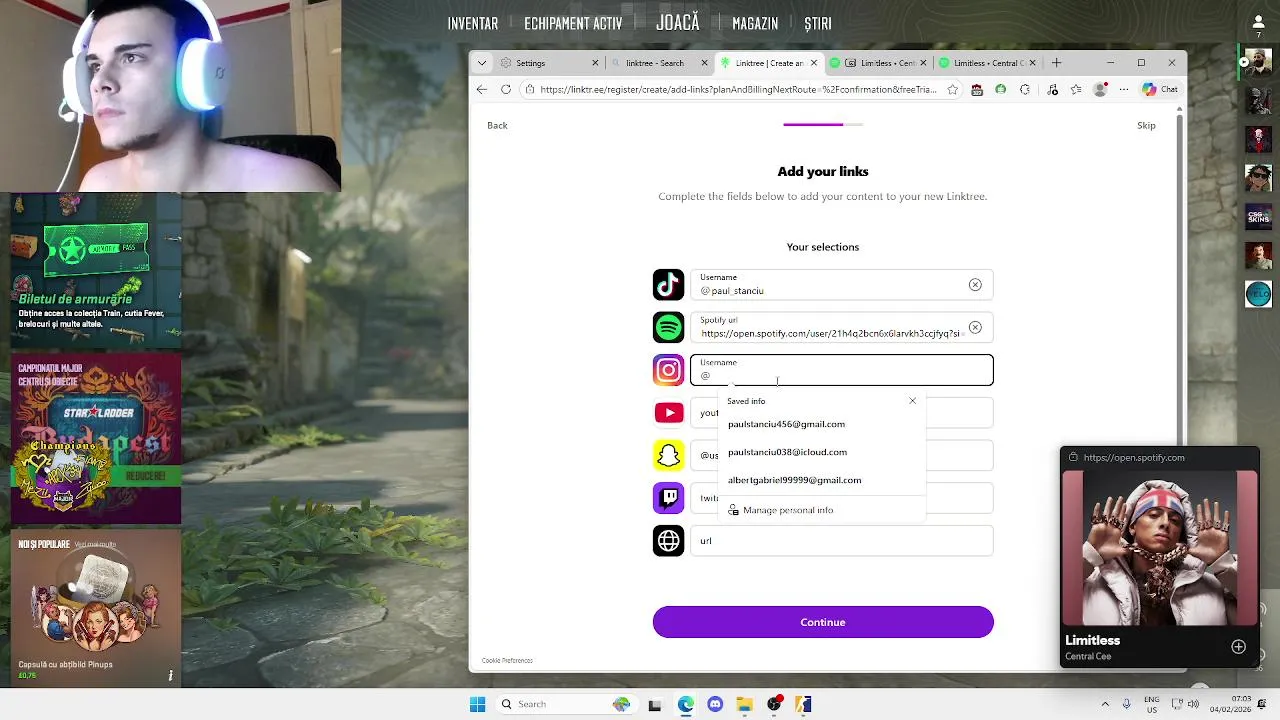Click the website url input field
The image size is (1280, 720).
click(842, 541)
